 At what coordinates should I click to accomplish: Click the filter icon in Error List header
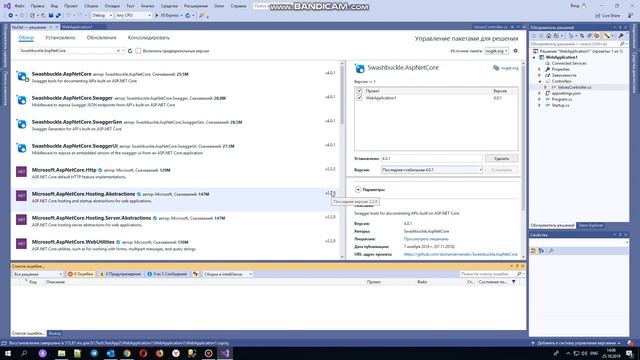tap(513, 282)
